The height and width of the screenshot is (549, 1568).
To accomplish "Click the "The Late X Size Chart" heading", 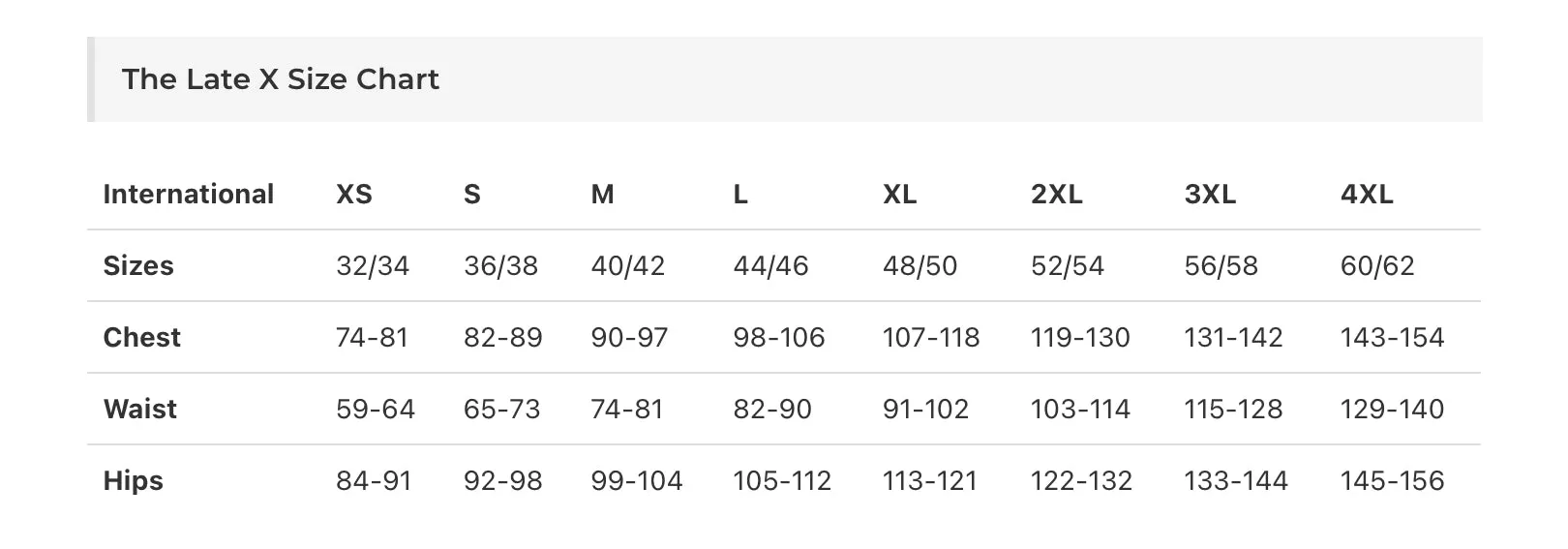I will tap(281, 79).
